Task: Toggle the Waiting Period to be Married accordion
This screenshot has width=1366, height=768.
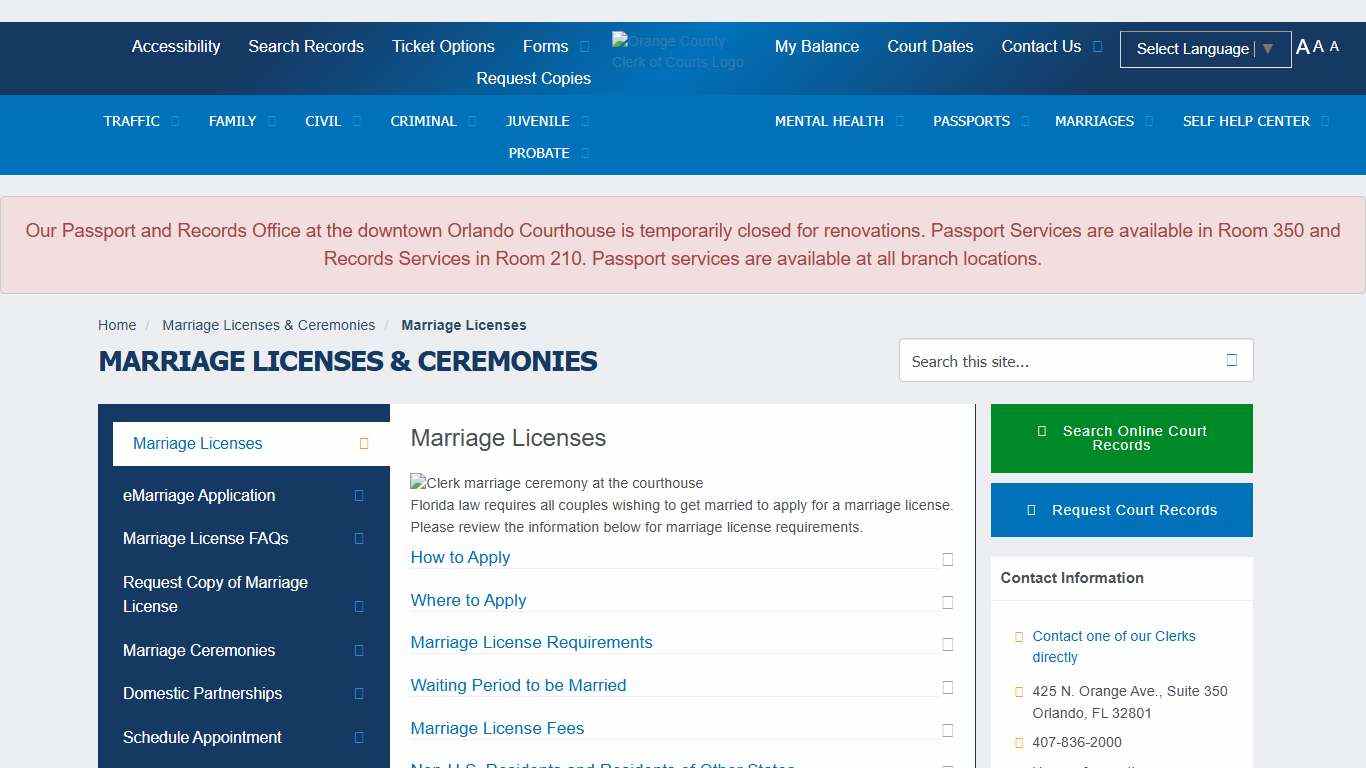Action: coord(518,686)
